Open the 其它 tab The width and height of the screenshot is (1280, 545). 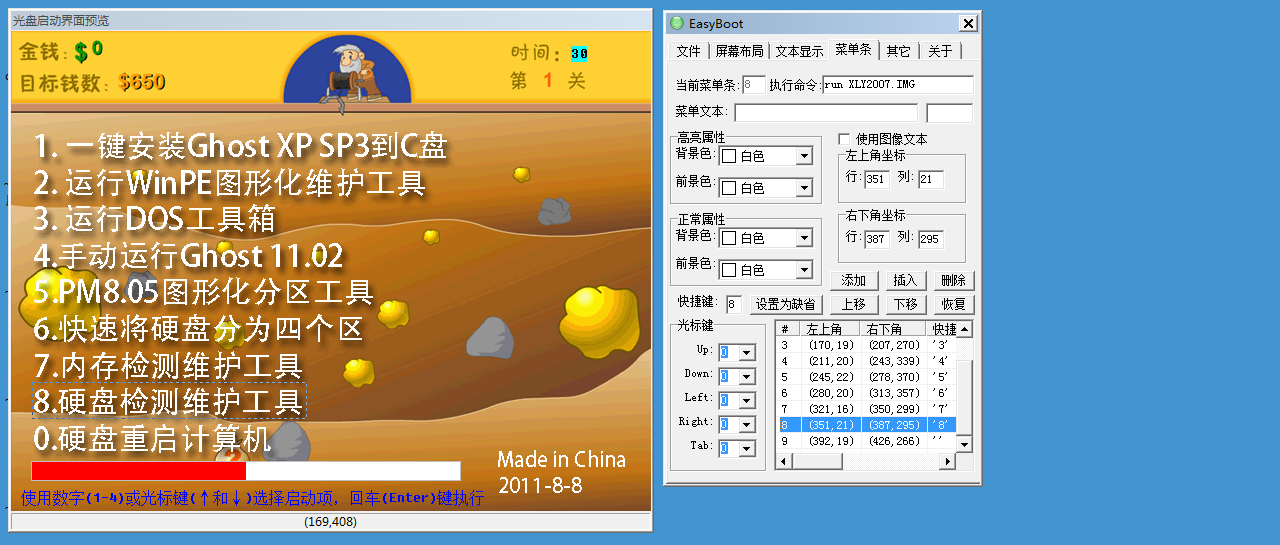tap(898, 51)
